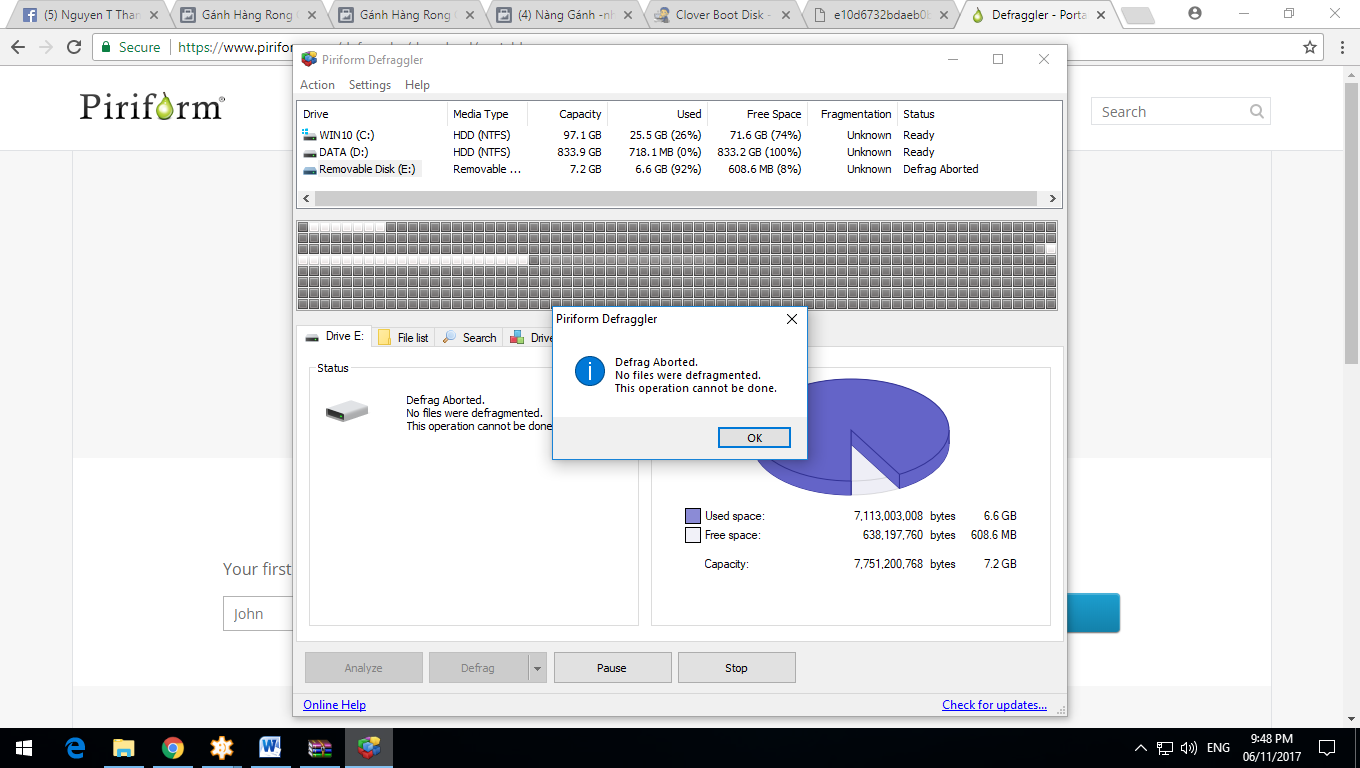
Task: Sort by the Fragmentation column header
Action: click(x=852, y=114)
